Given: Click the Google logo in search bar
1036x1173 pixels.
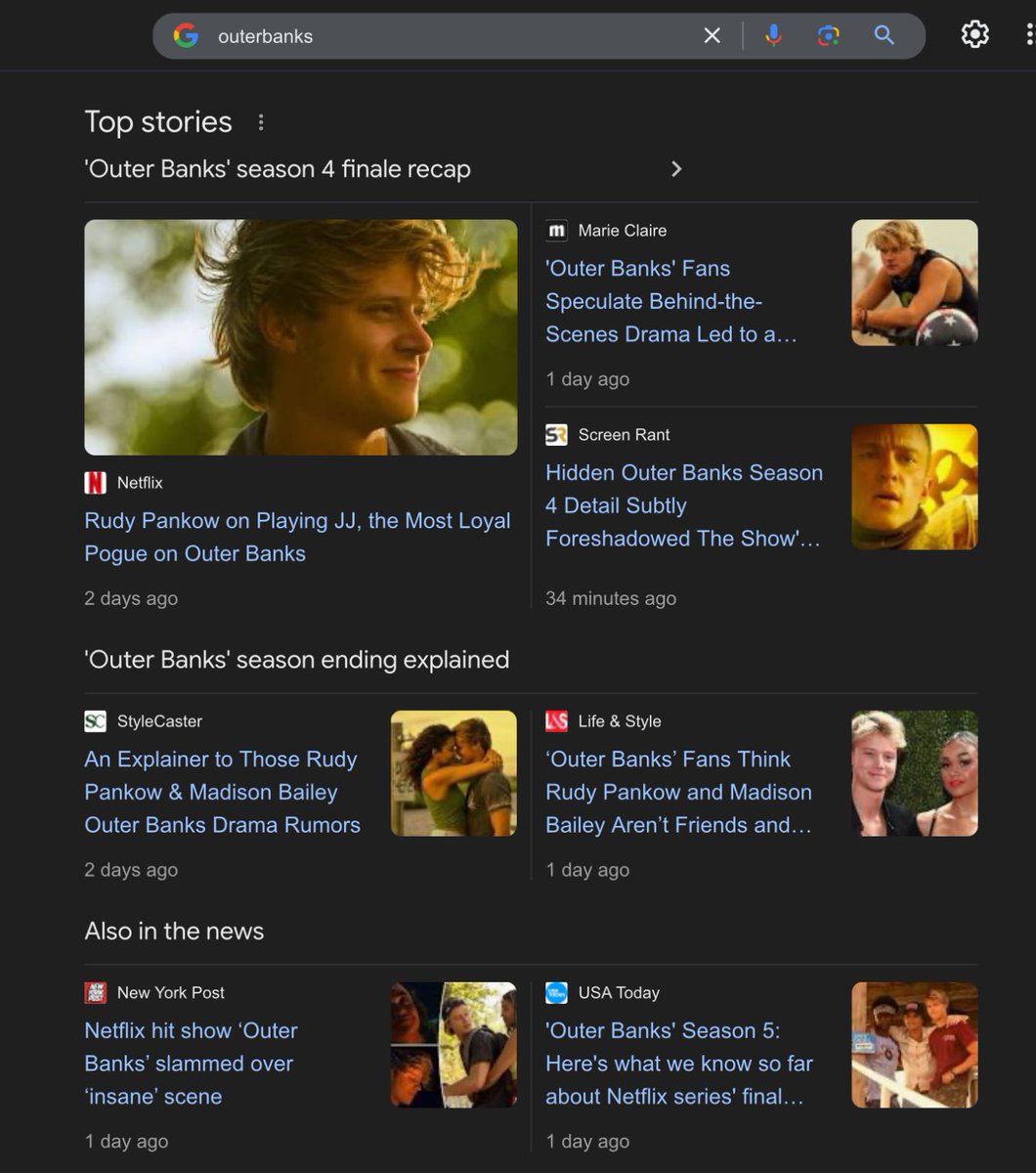Looking at the screenshot, I should [186, 36].
